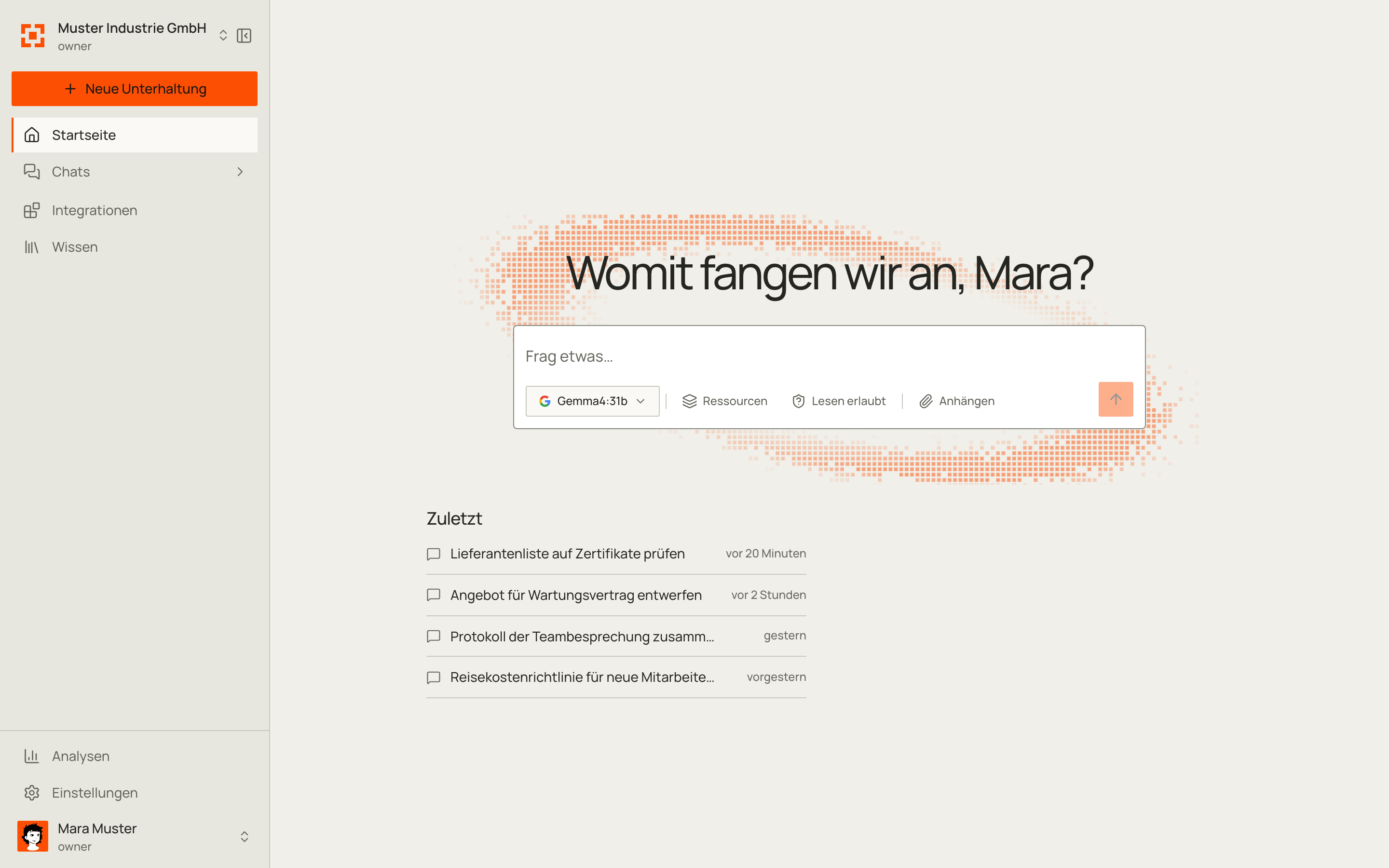Open the Chats section
Viewport: 1389px width, 868px height.
point(134,172)
